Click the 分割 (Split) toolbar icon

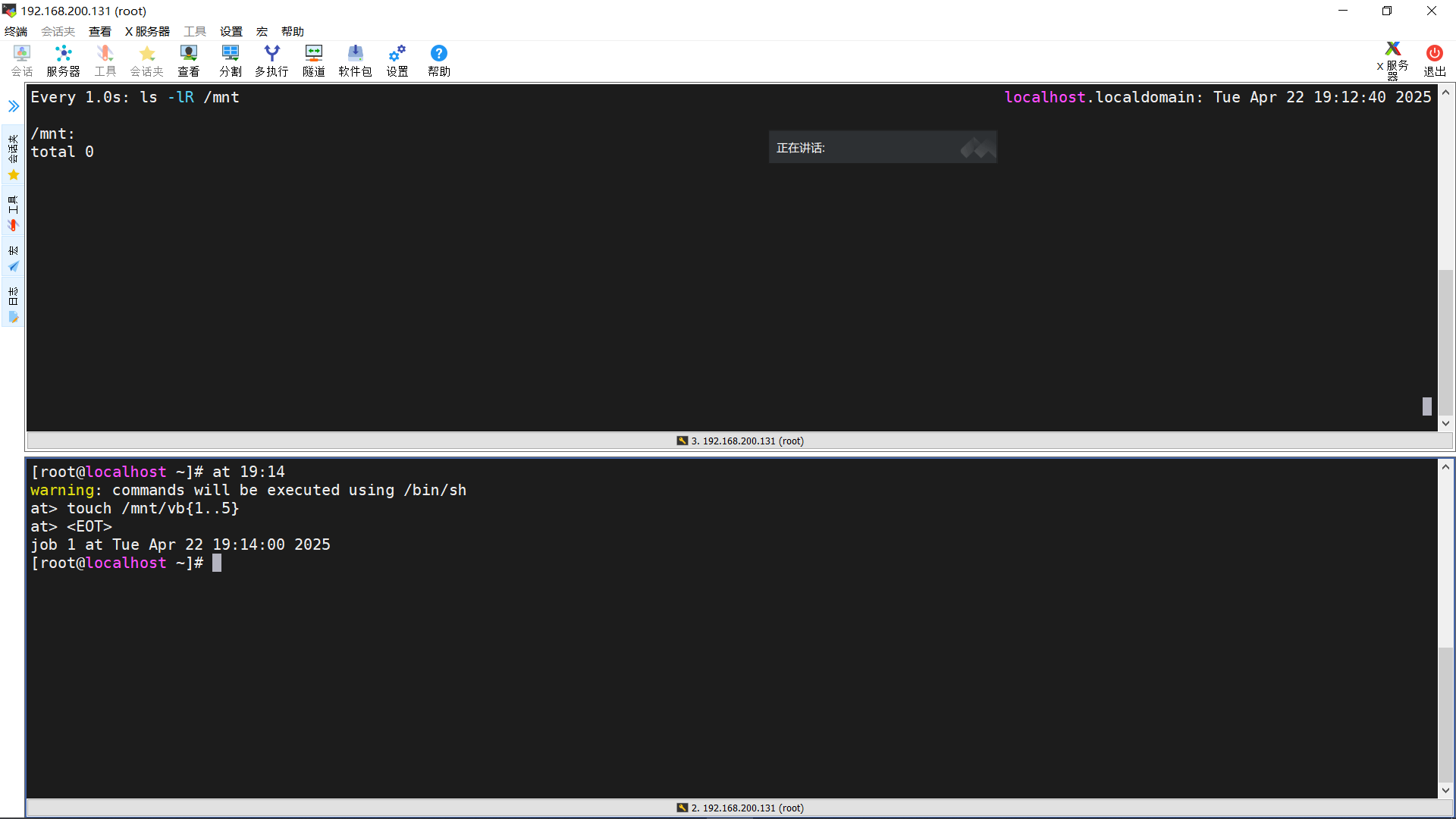click(x=230, y=60)
